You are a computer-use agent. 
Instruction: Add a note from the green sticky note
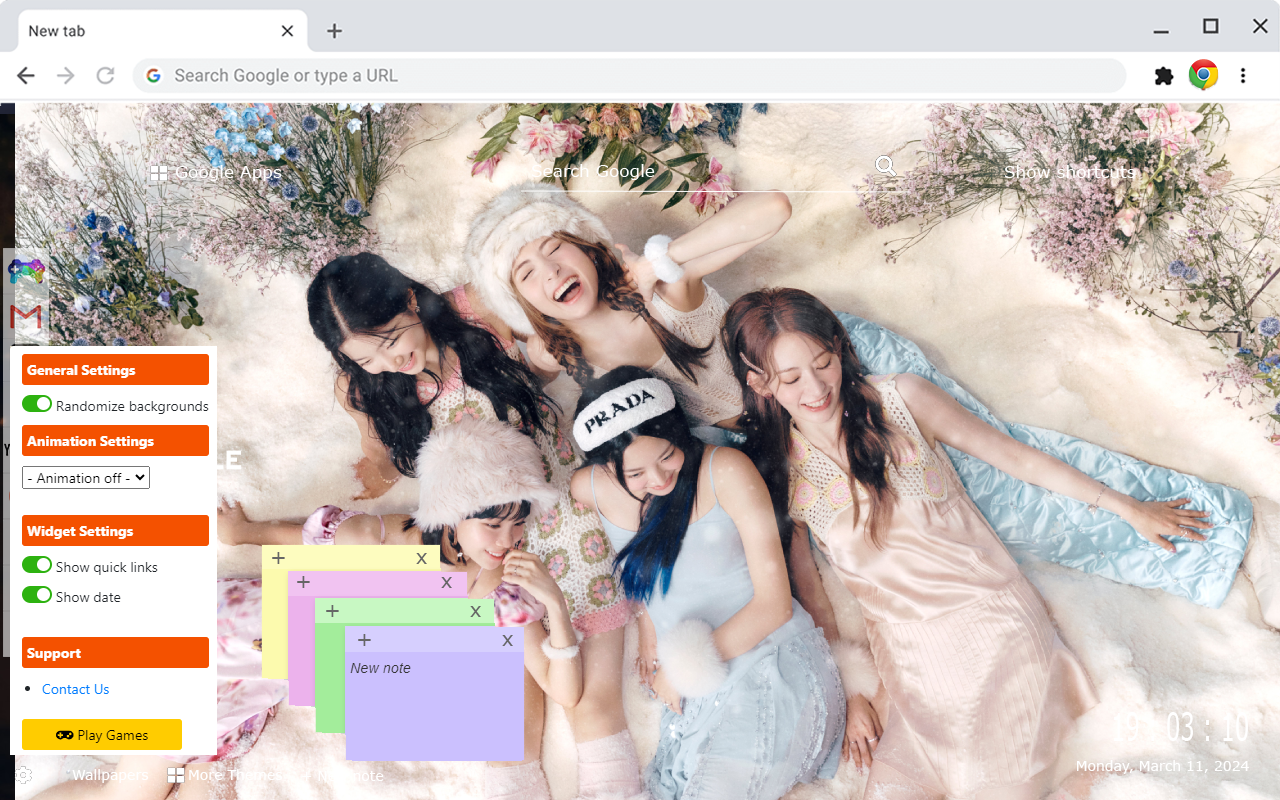pyautogui.click(x=332, y=611)
